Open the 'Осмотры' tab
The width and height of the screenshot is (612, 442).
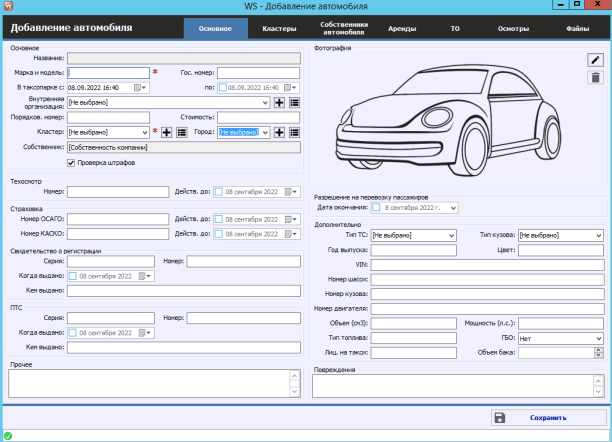[513, 29]
